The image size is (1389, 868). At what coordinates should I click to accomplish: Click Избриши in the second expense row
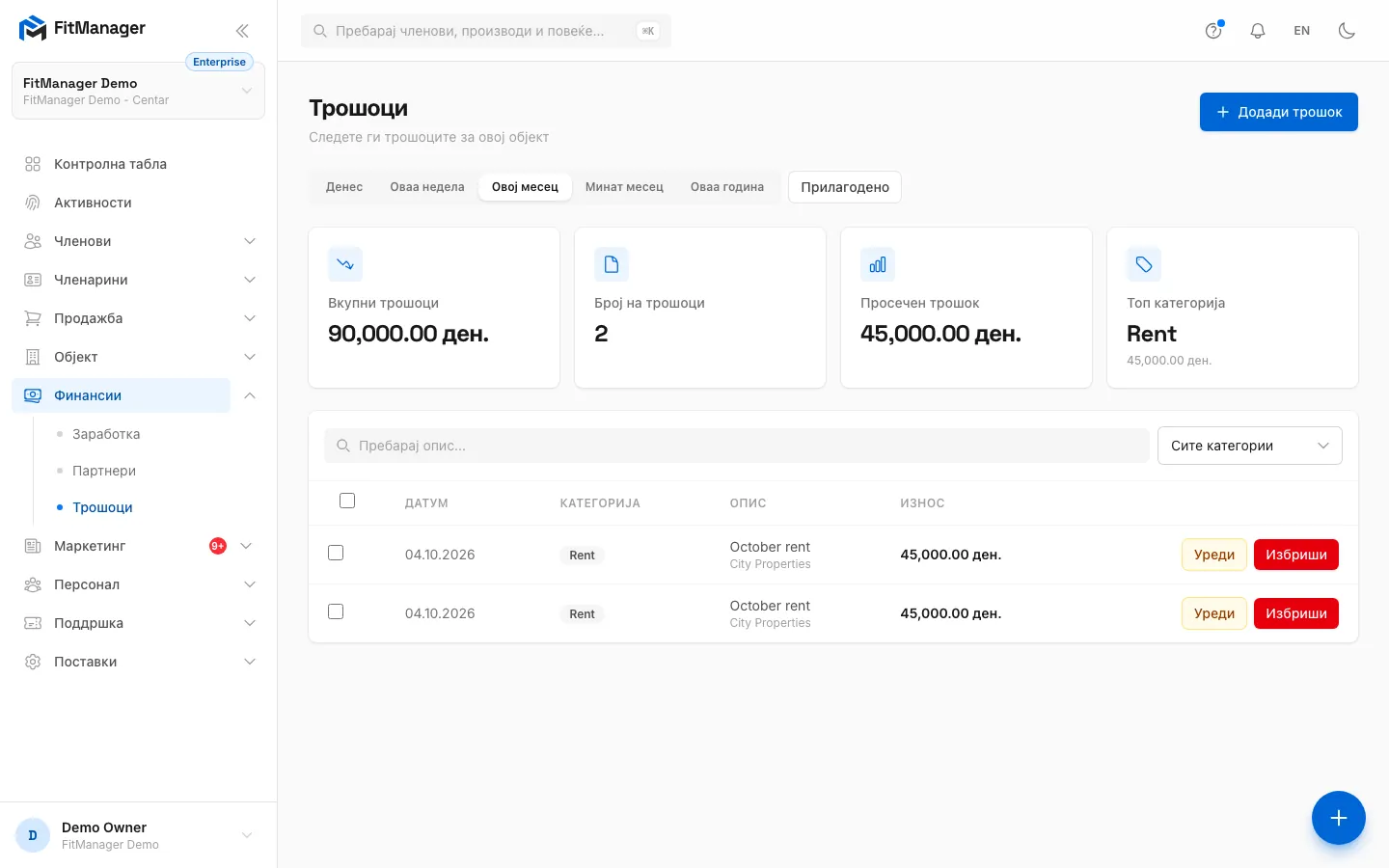click(1296, 613)
